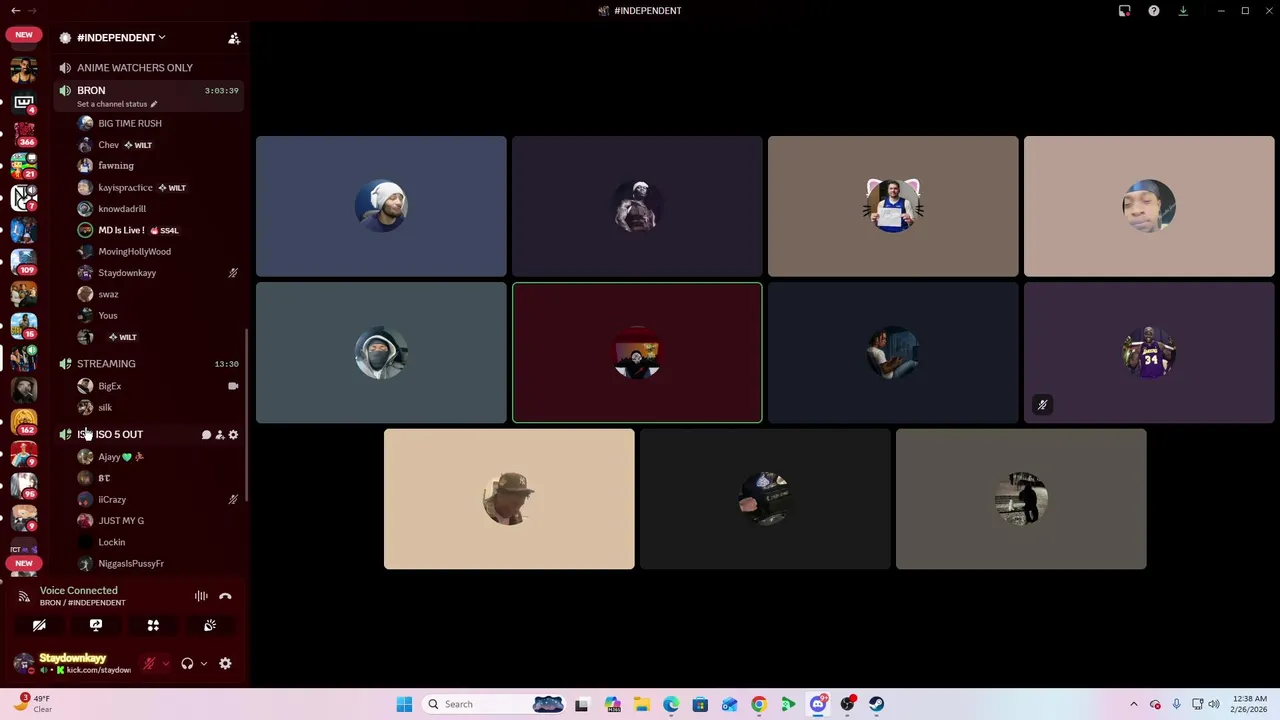Edit ISO 5 OUT channel settings gear

(233, 435)
